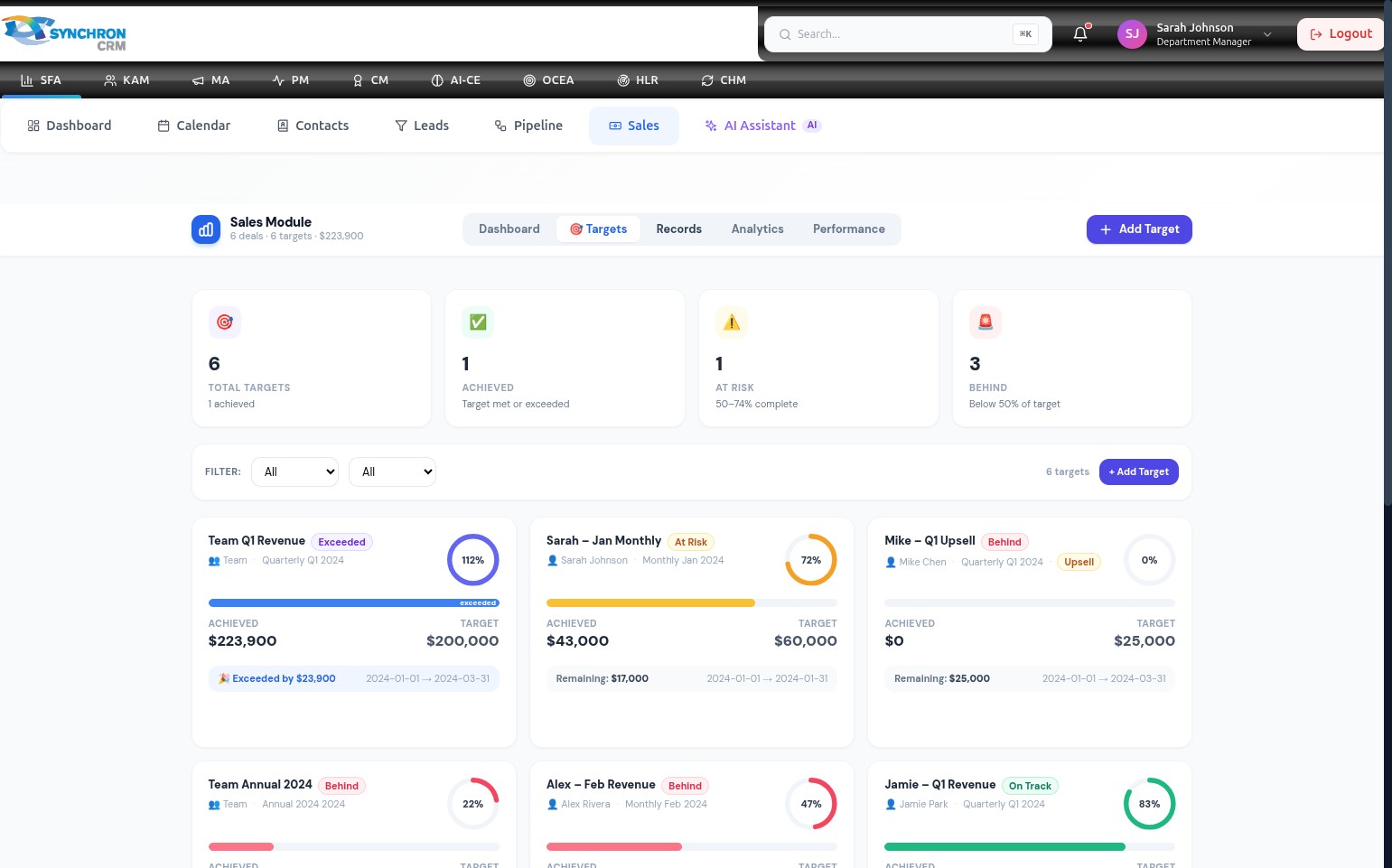The width and height of the screenshot is (1392, 868).
Task: Click the small + Add Target button in filter row
Action: click(1139, 471)
